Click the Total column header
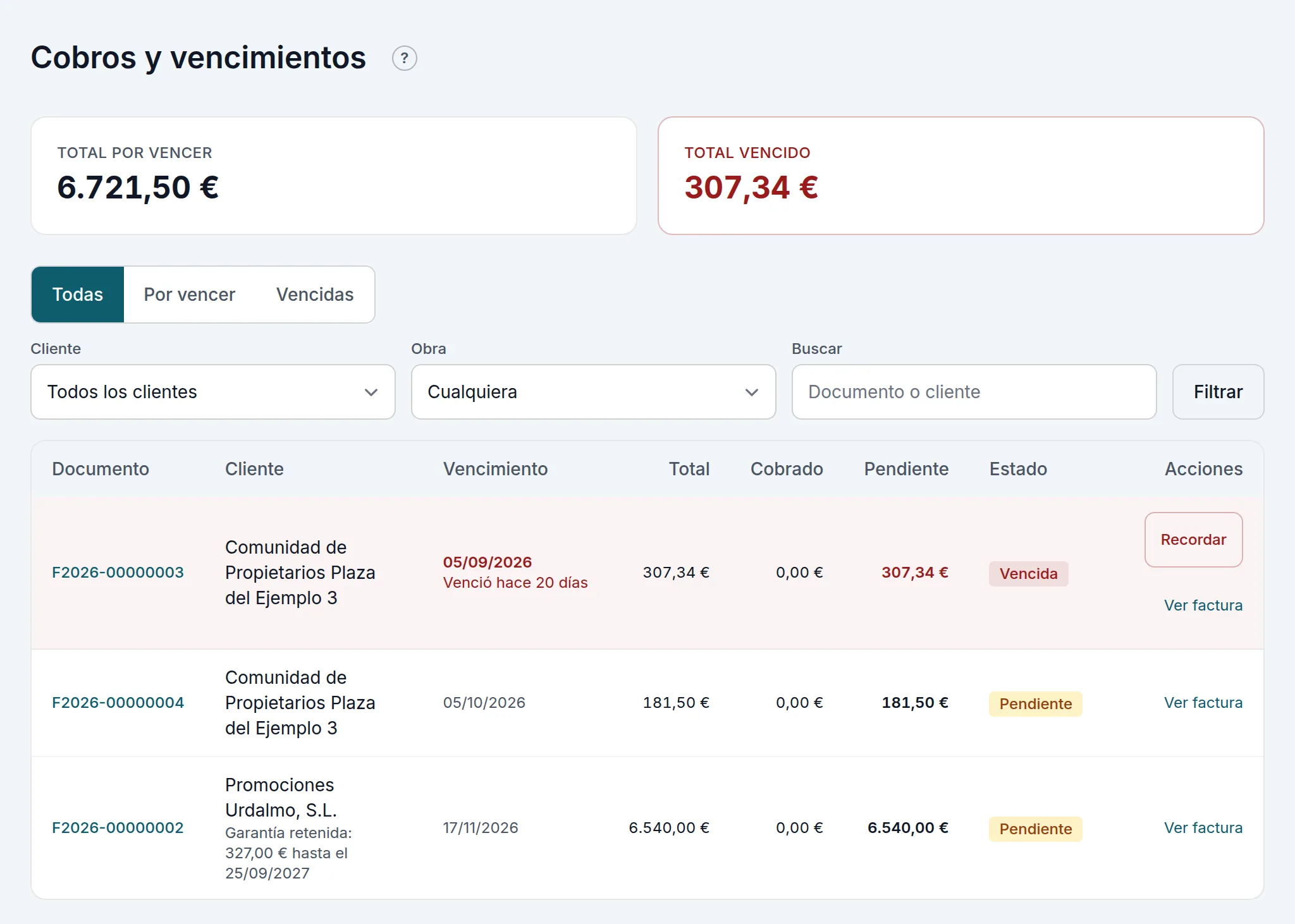 pos(689,469)
